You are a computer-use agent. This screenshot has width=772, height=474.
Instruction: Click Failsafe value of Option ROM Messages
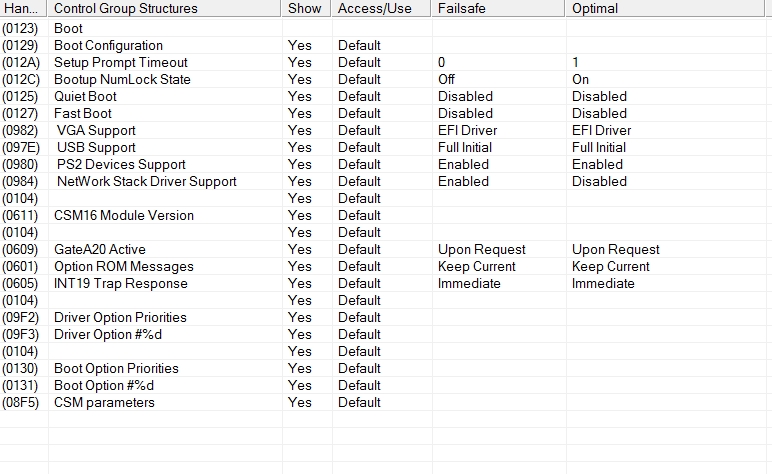(477, 266)
